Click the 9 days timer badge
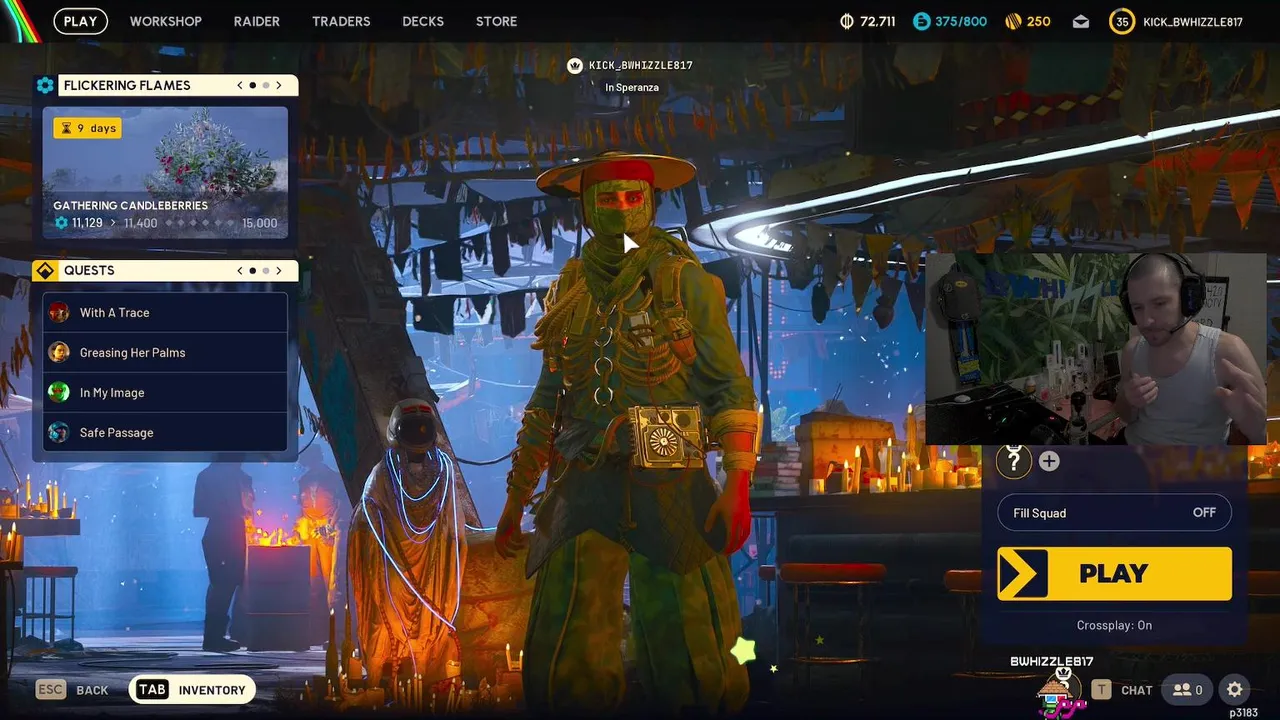 pos(87,128)
